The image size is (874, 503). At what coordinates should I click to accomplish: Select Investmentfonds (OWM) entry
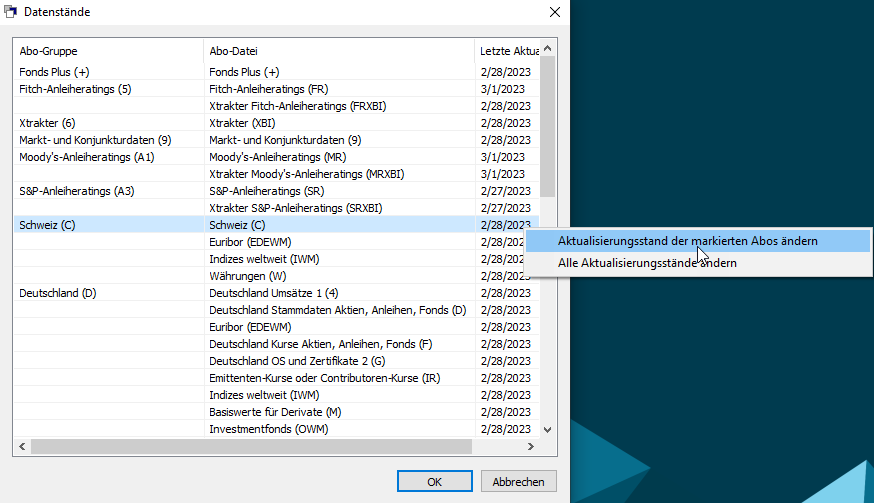click(268, 429)
